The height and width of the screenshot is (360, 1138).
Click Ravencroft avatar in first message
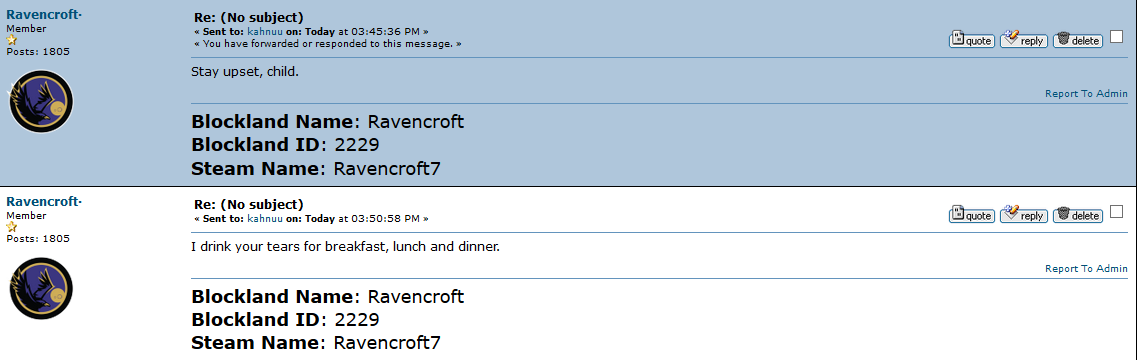coord(41,102)
